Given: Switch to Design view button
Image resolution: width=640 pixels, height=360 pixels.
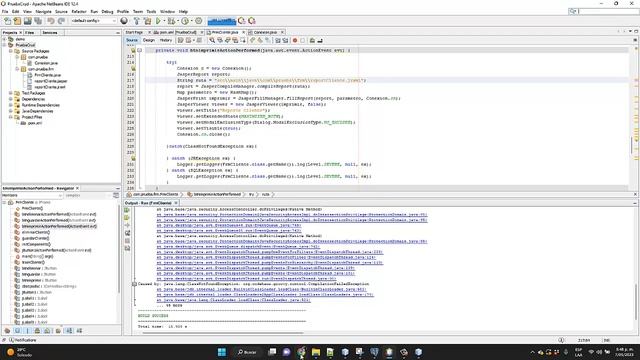Looking at the screenshot, I should [149, 40].
